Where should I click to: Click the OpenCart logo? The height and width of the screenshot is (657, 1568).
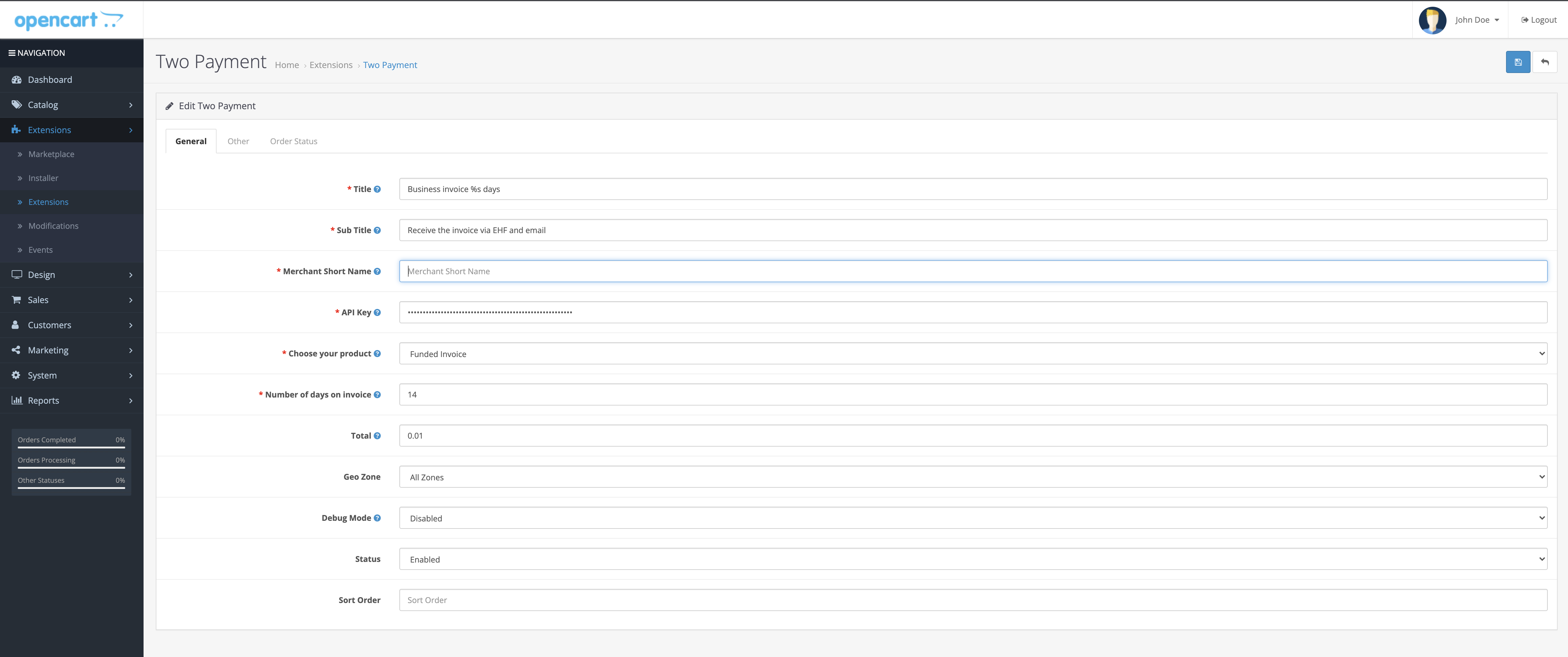coord(69,20)
